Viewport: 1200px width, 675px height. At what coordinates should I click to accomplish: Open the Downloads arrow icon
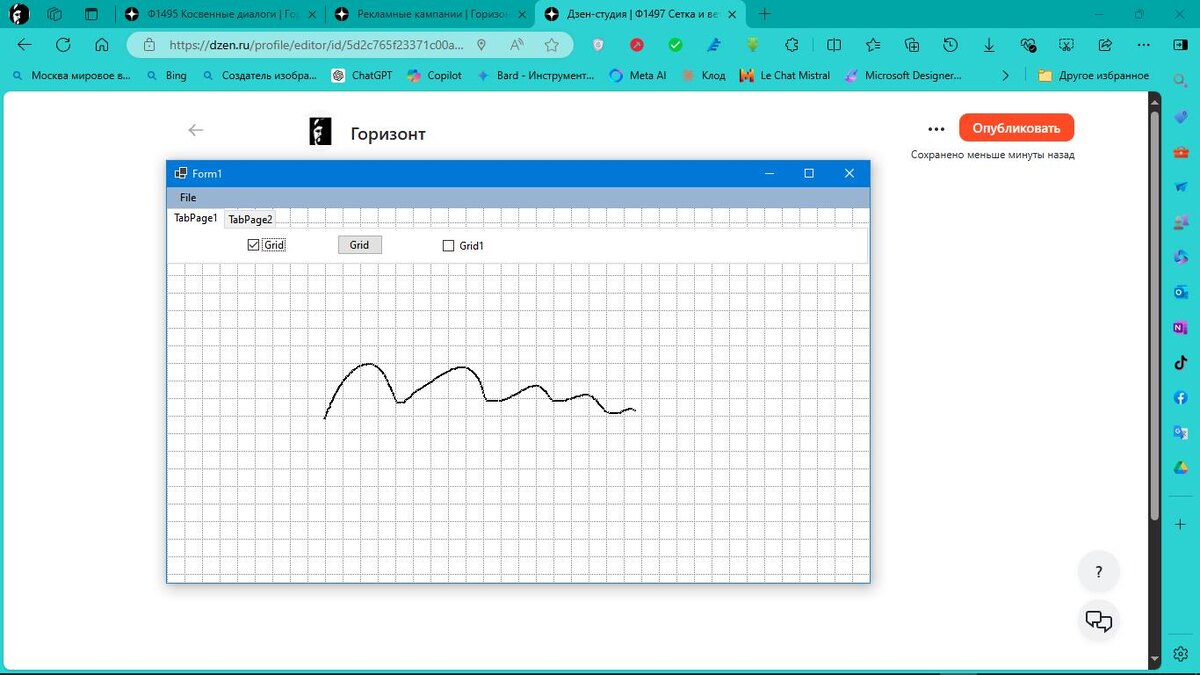click(x=989, y=45)
